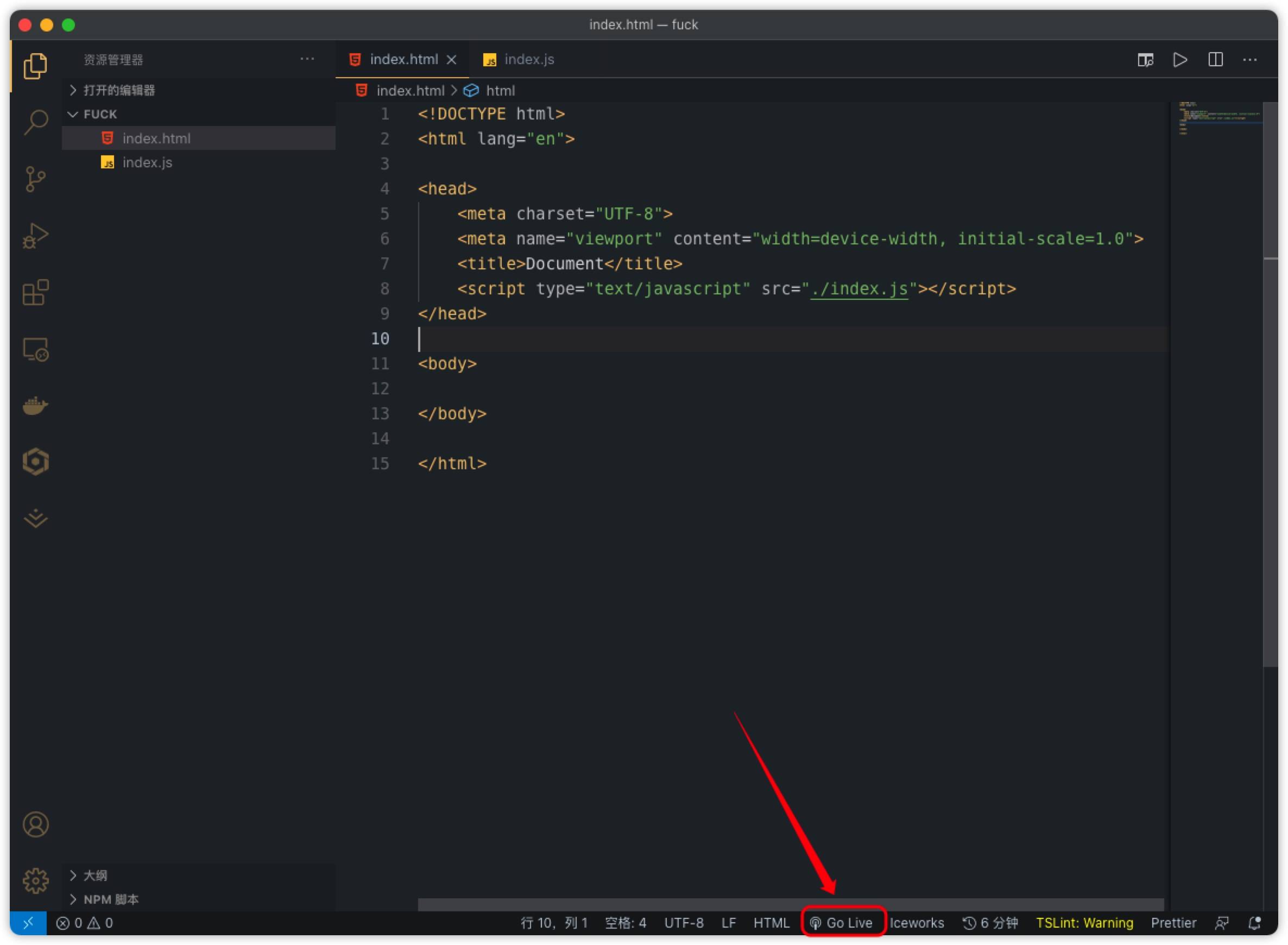Click Iceworks in status bar
Viewport: 1288px width, 945px height.
[917, 923]
